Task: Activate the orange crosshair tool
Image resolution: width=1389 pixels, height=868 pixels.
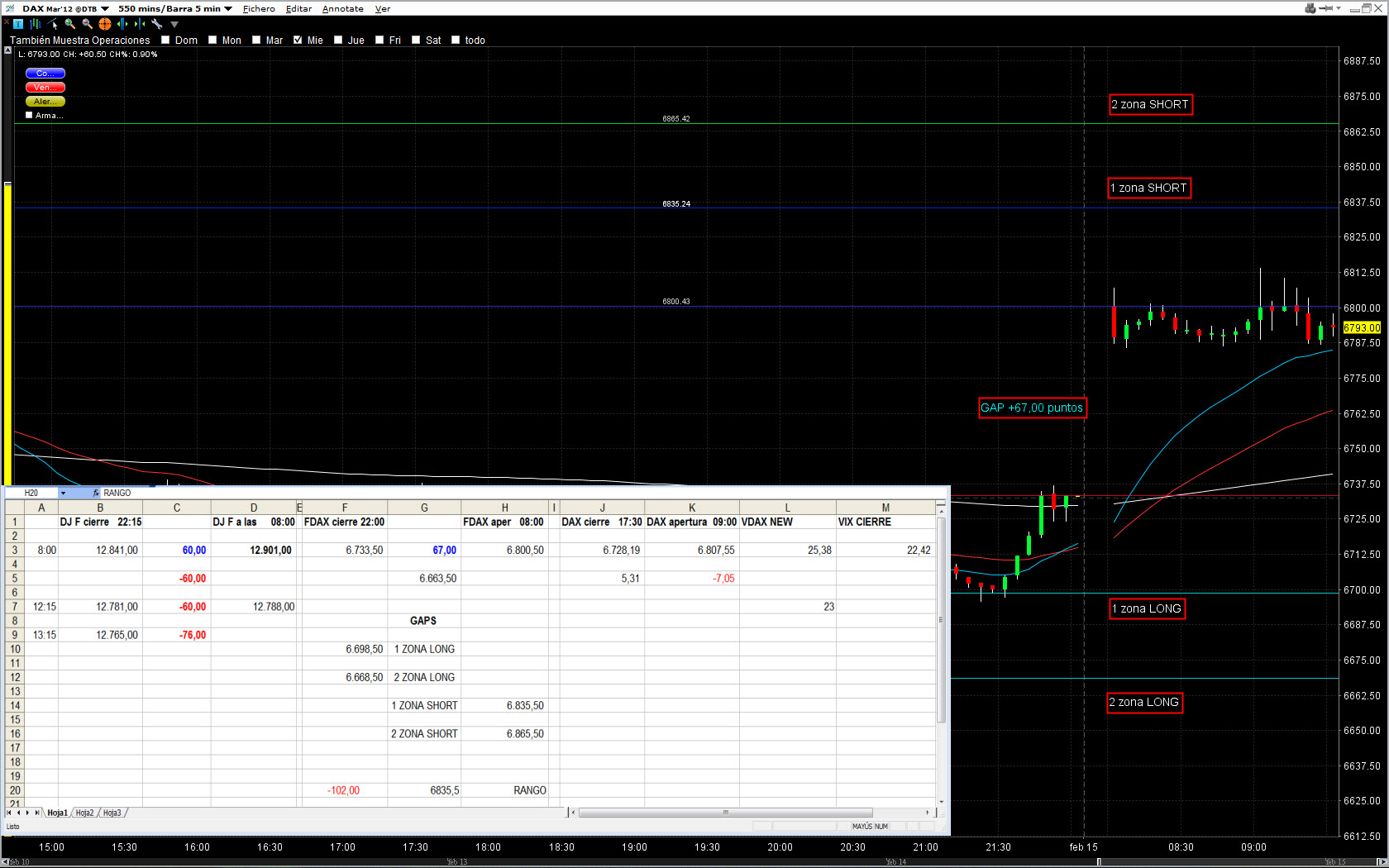Action: tap(105, 24)
